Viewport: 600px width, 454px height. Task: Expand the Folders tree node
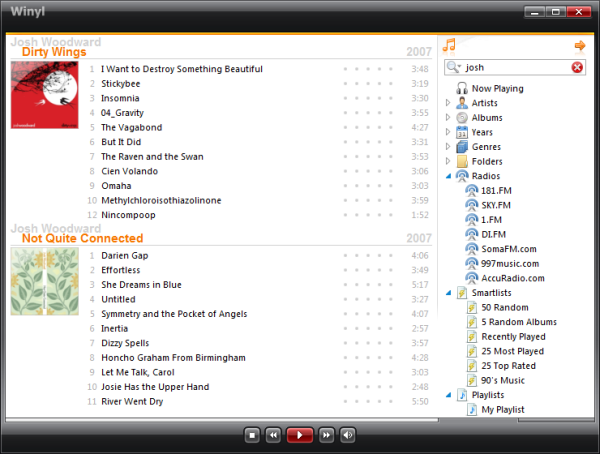click(448, 161)
